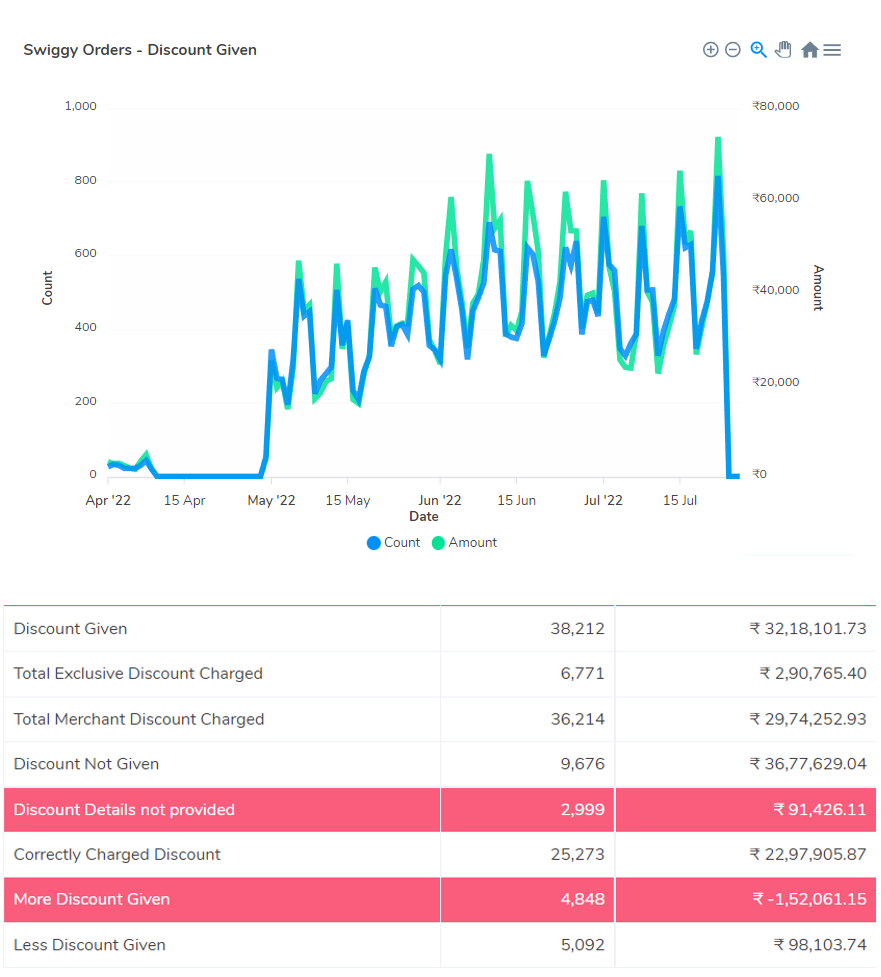Click the Jun '22 x-axis label
881x977 pixels.
point(440,500)
